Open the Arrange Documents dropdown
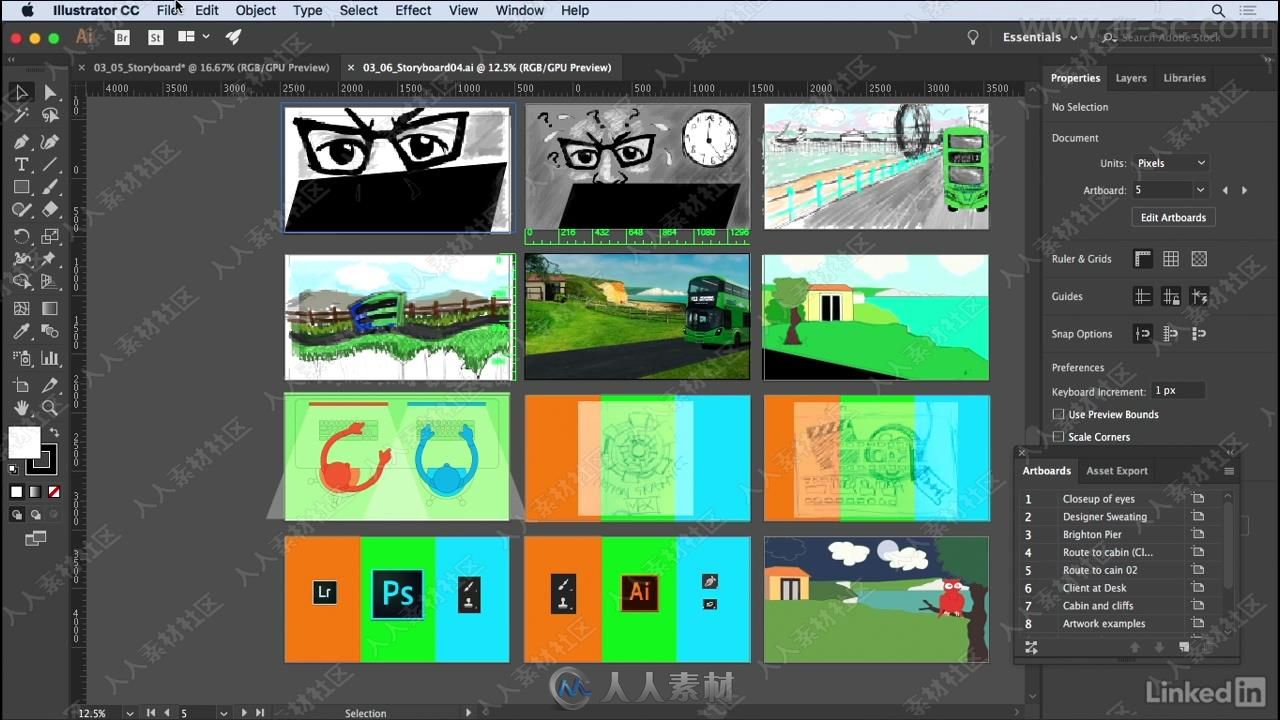The height and width of the screenshot is (720, 1280). [193, 37]
